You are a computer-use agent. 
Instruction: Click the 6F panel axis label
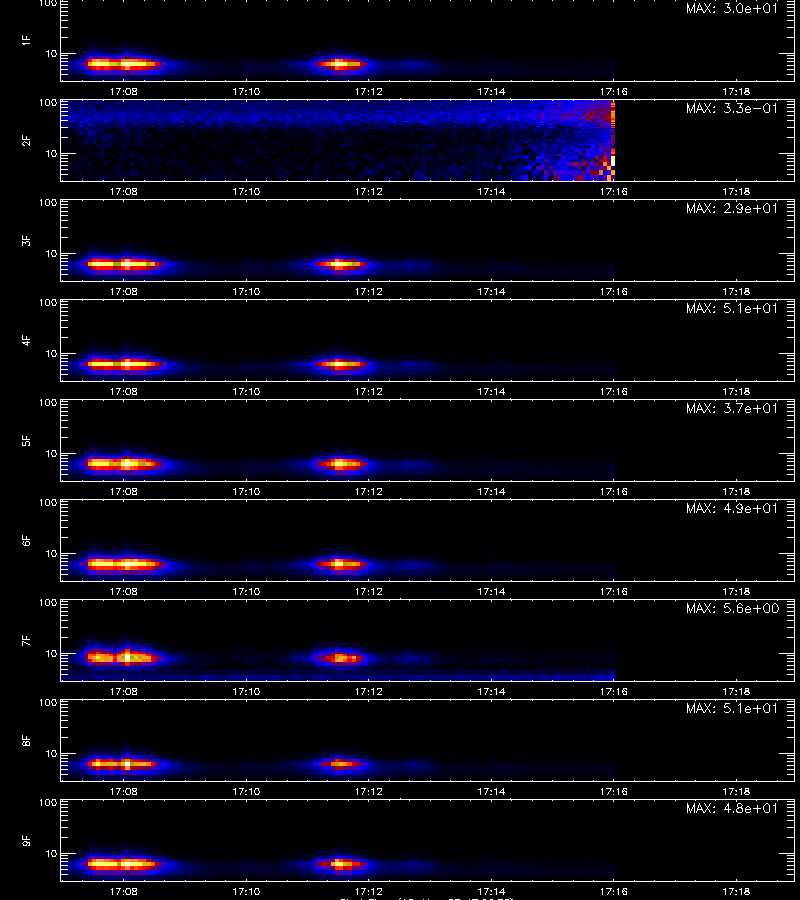pos(26,541)
